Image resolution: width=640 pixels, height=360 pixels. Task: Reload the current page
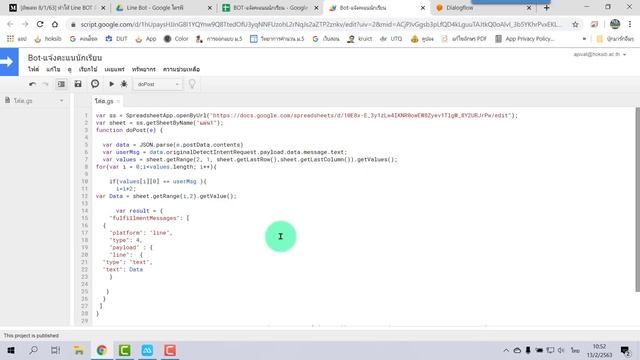[40, 24]
